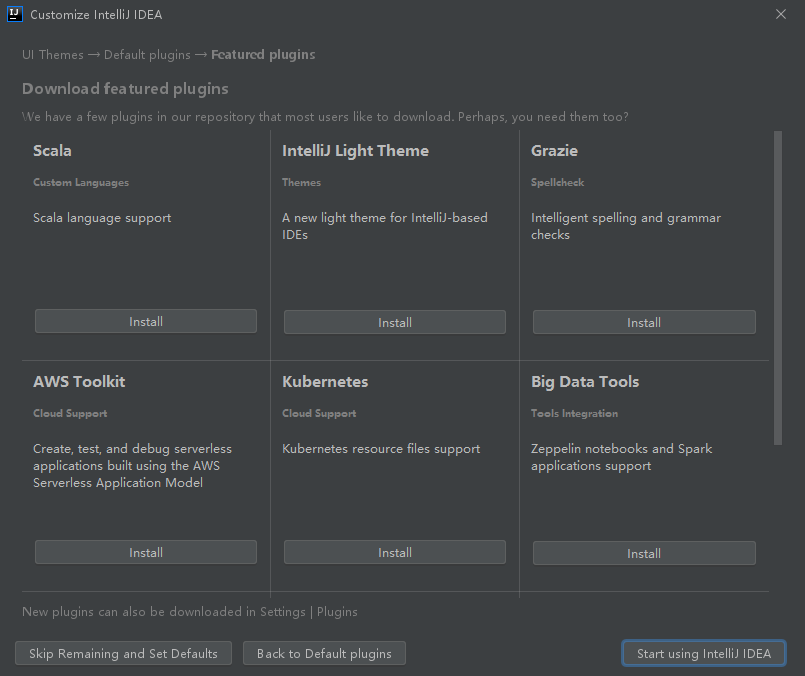The height and width of the screenshot is (676, 805).
Task: Click the Grazie plugin title
Action: 554,151
